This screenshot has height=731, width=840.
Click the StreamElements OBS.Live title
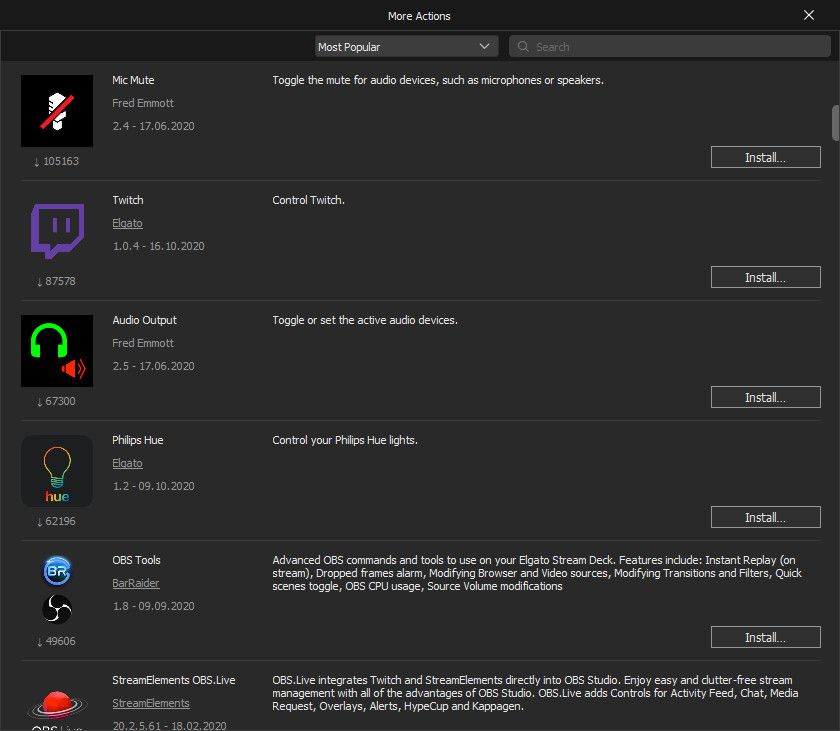coord(174,680)
